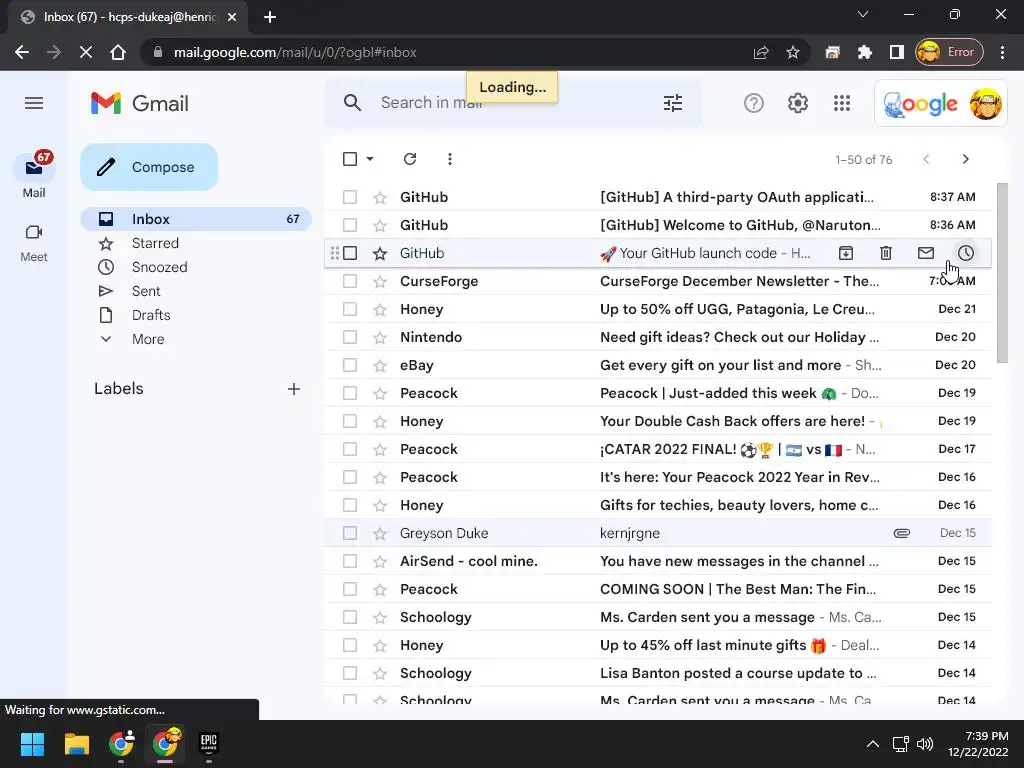Open Lisa Banton course update email

[x=658, y=673]
